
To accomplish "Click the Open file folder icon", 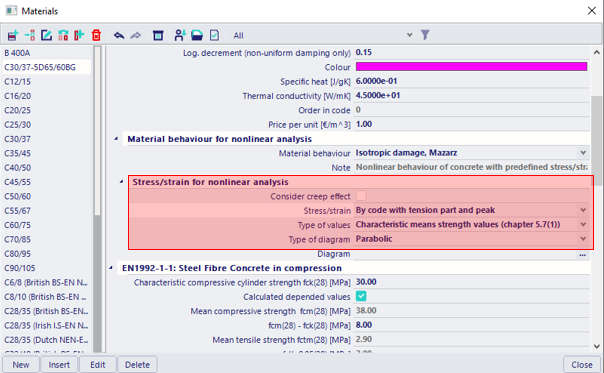I will (x=197, y=35).
